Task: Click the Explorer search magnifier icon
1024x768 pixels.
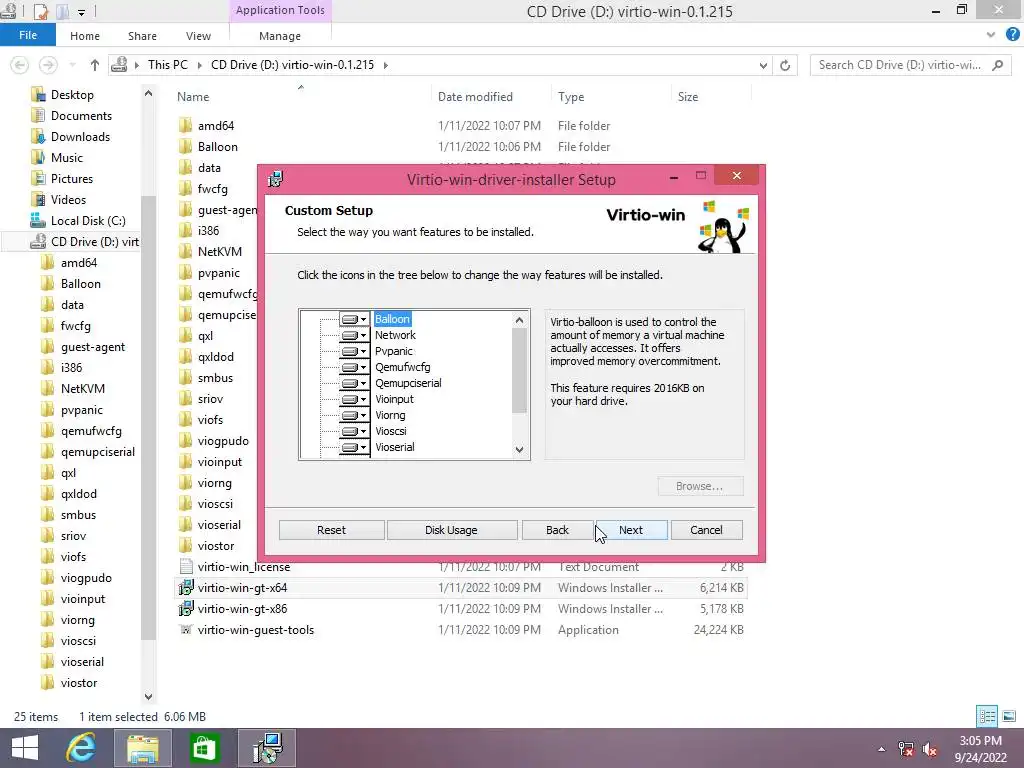Action: (x=997, y=65)
